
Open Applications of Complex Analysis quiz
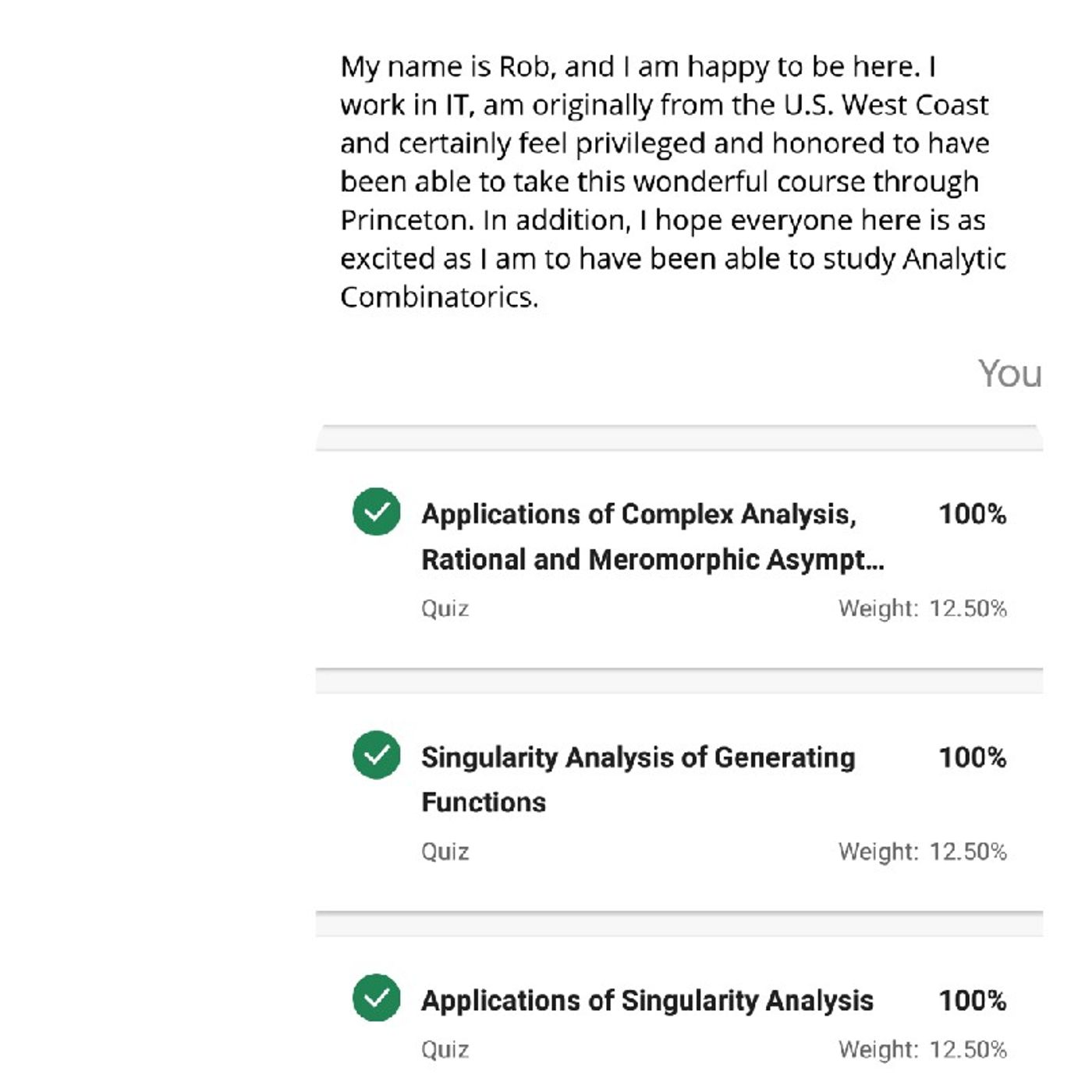[x=654, y=537]
